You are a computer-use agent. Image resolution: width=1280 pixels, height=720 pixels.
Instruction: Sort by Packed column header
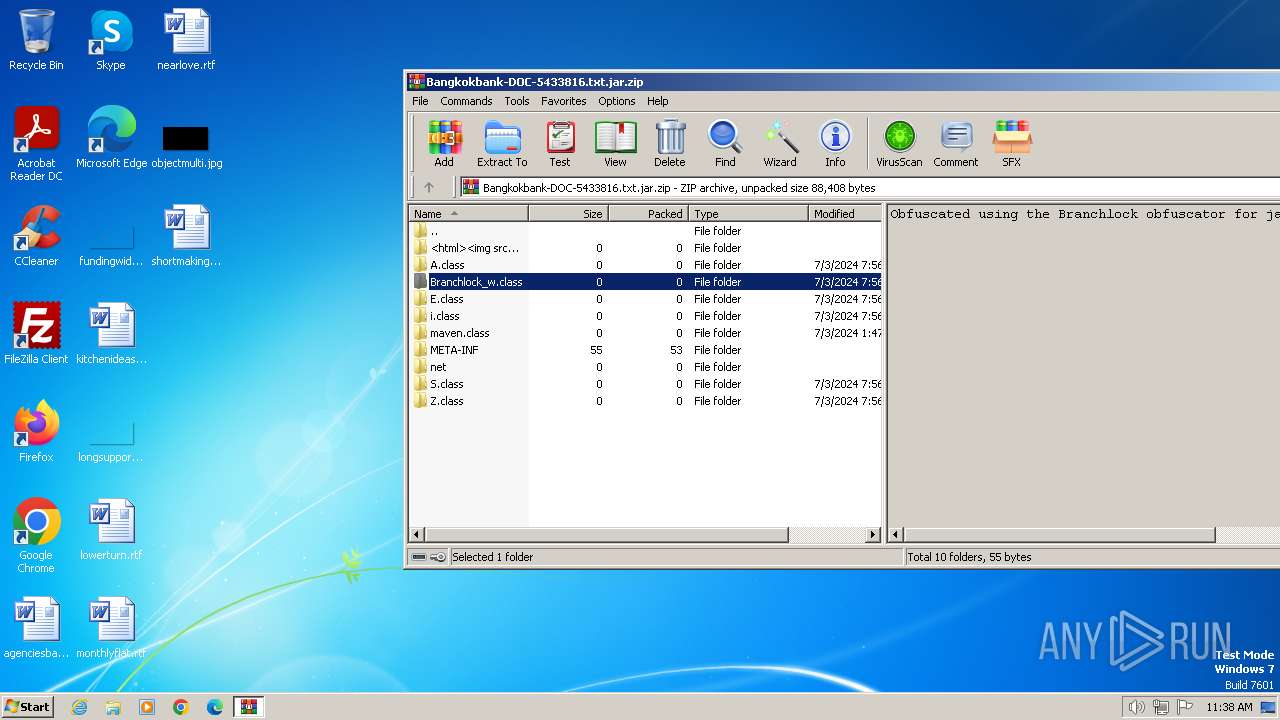click(648, 214)
